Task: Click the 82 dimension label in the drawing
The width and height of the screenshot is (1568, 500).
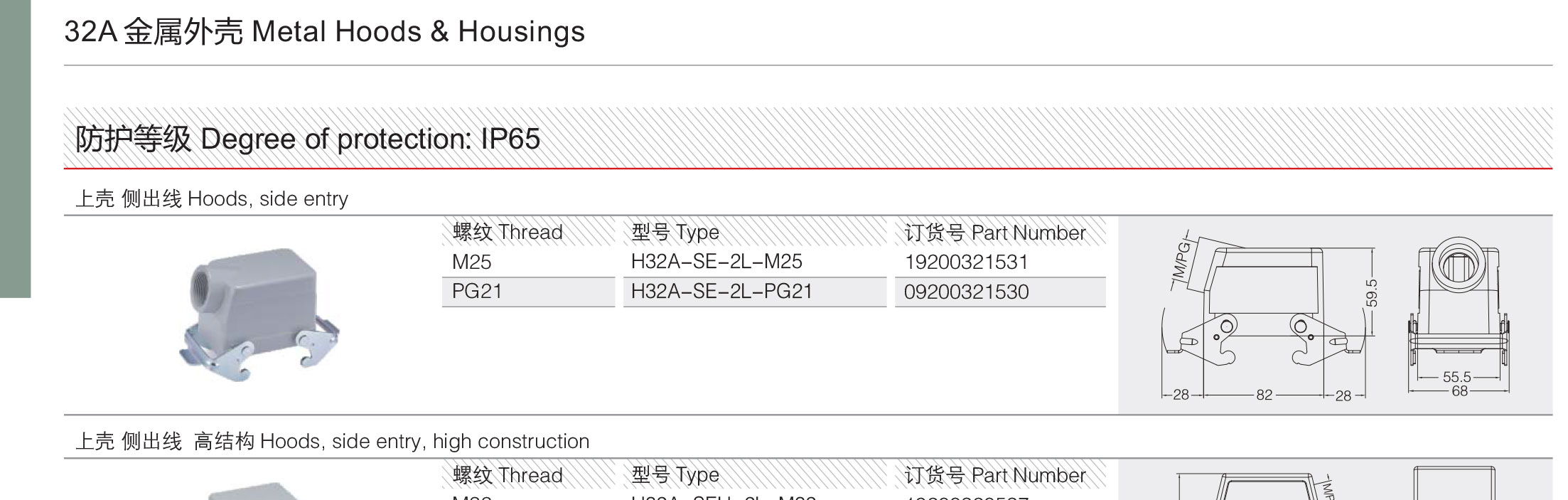Action: coord(1264,395)
